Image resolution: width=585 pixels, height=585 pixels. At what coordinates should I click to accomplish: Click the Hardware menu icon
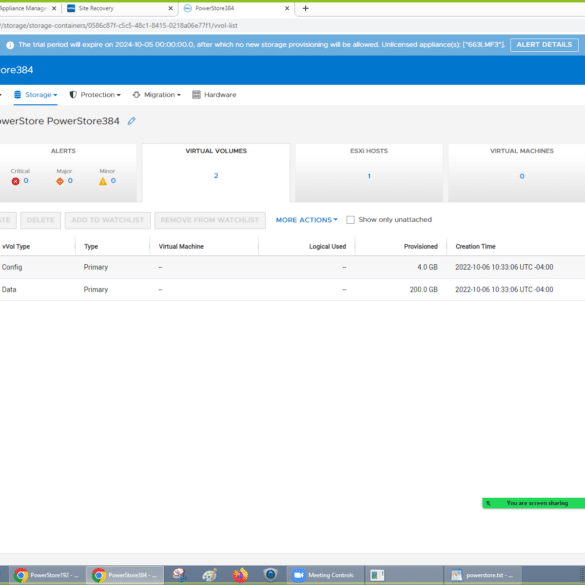196,95
